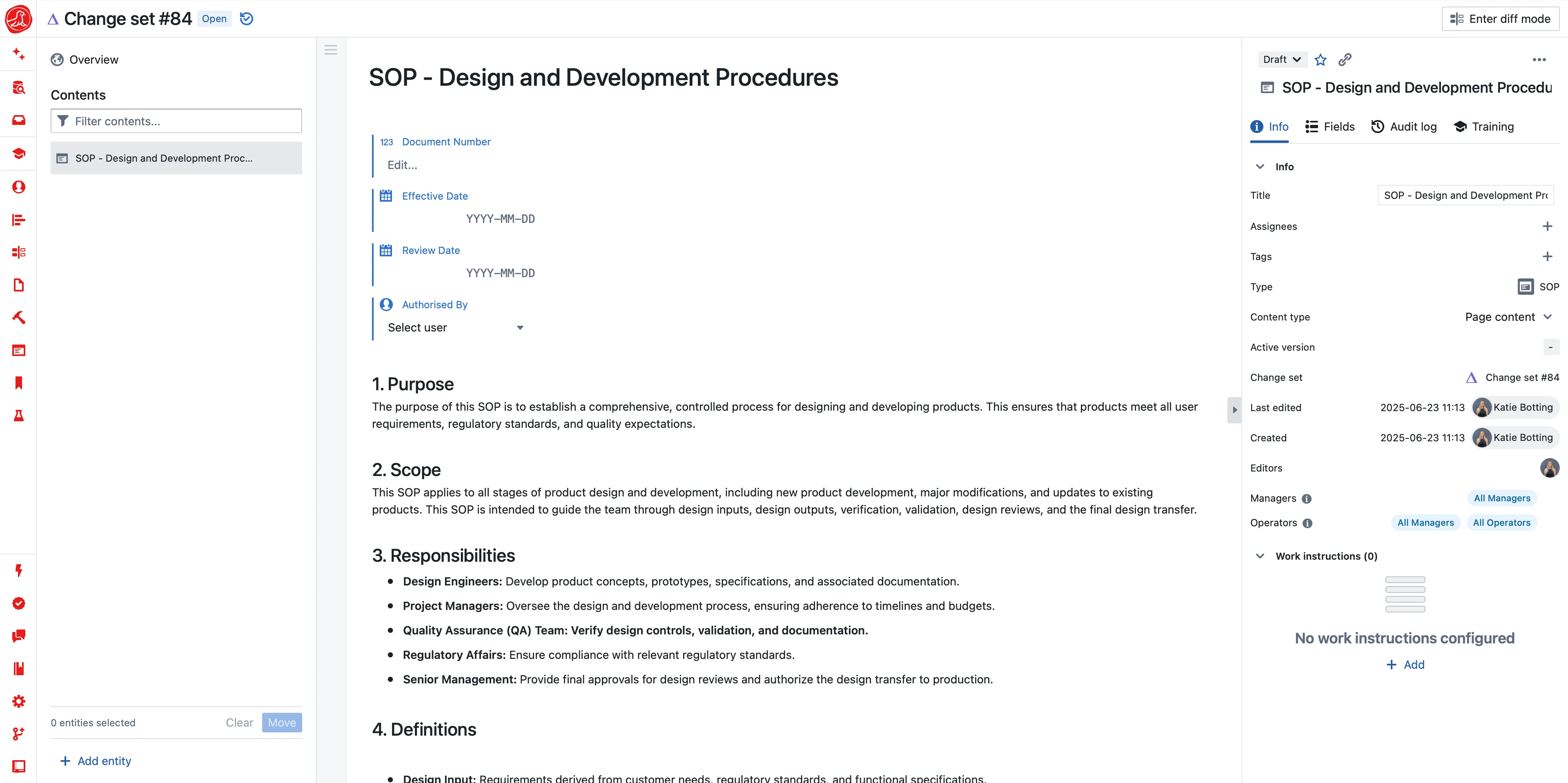Click the copy link icon

(x=1345, y=60)
